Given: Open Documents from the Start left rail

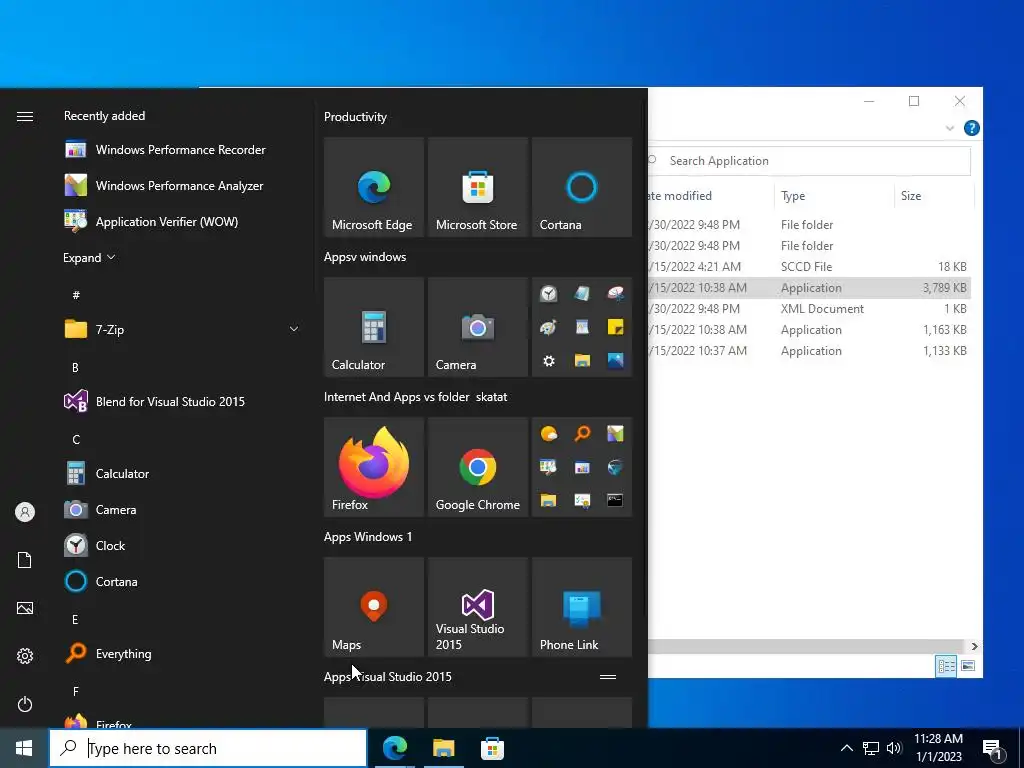Looking at the screenshot, I should (x=25, y=560).
